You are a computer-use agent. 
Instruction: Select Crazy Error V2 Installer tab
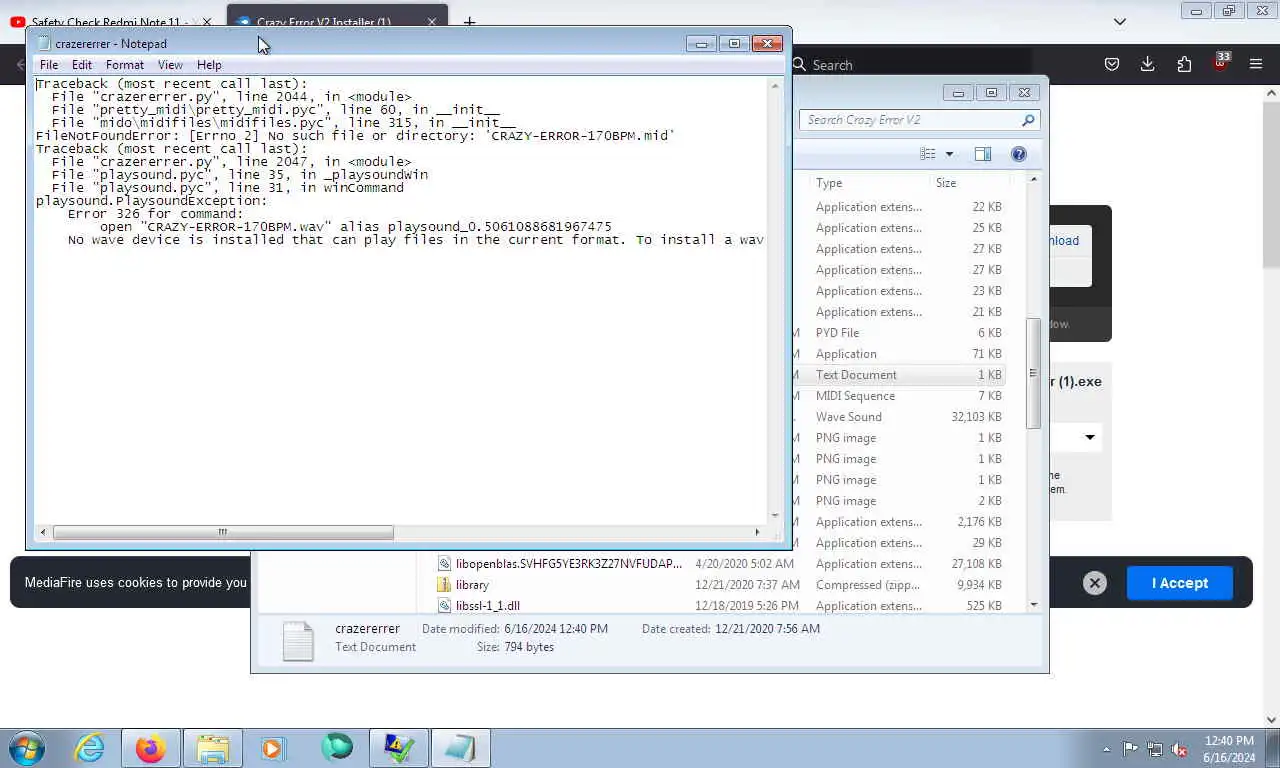click(x=336, y=21)
